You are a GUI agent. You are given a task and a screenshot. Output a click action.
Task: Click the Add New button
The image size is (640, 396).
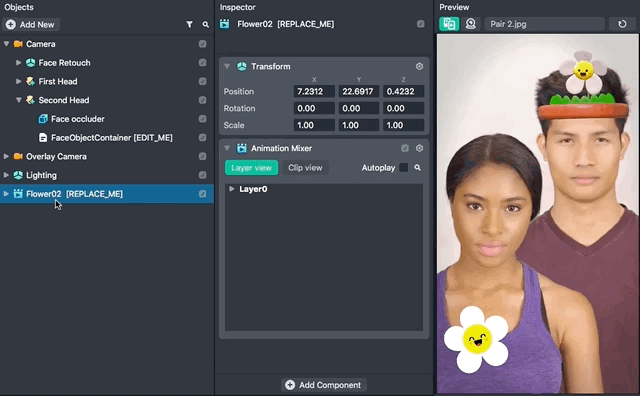click(31, 24)
